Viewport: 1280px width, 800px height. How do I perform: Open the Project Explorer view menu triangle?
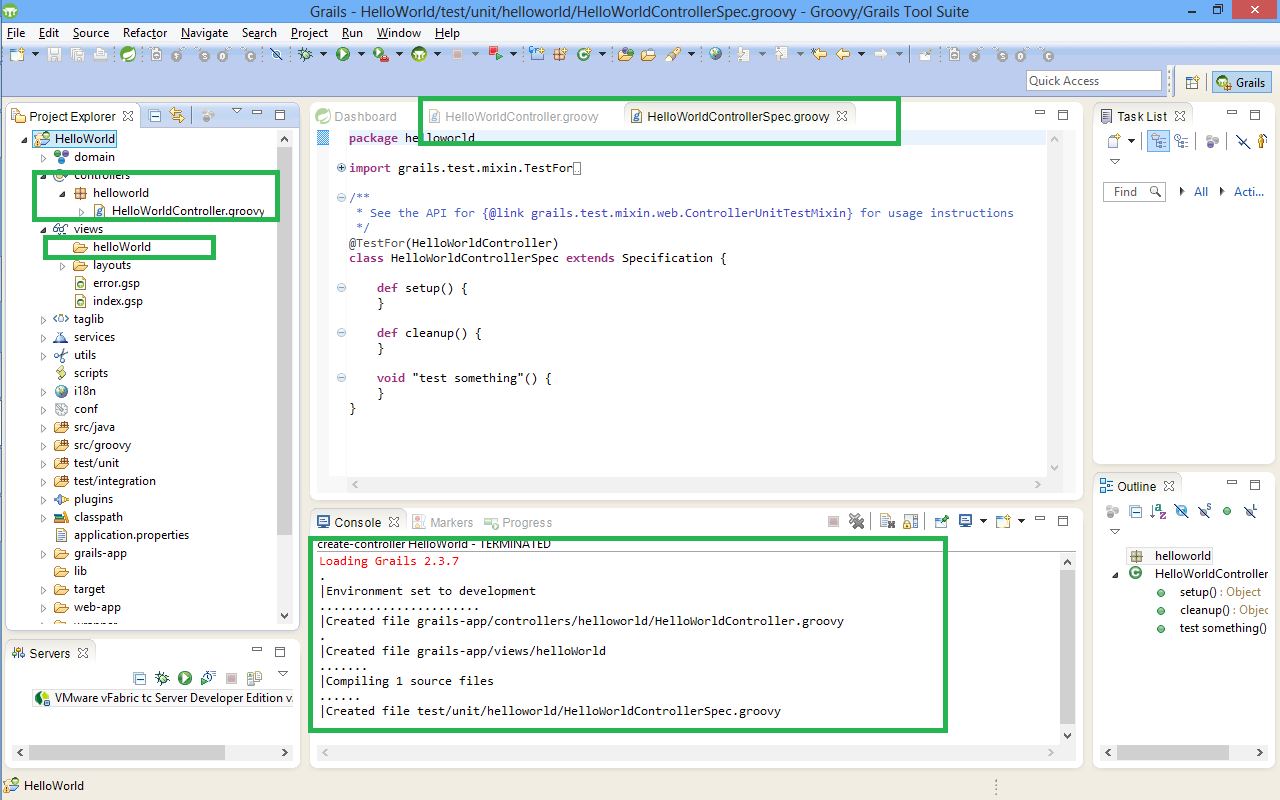coord(236,112)
